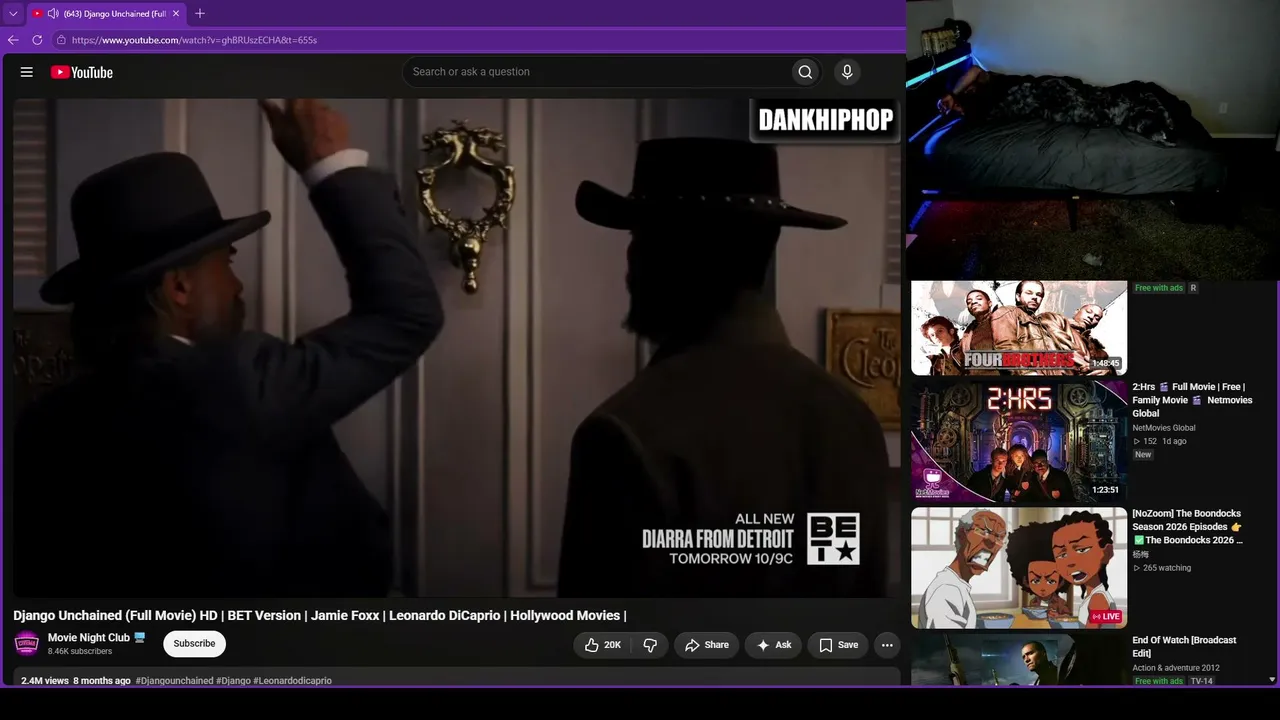Save the video to a playlist
This screenshot has height=720, width=1280.
[x=838, y=645]
